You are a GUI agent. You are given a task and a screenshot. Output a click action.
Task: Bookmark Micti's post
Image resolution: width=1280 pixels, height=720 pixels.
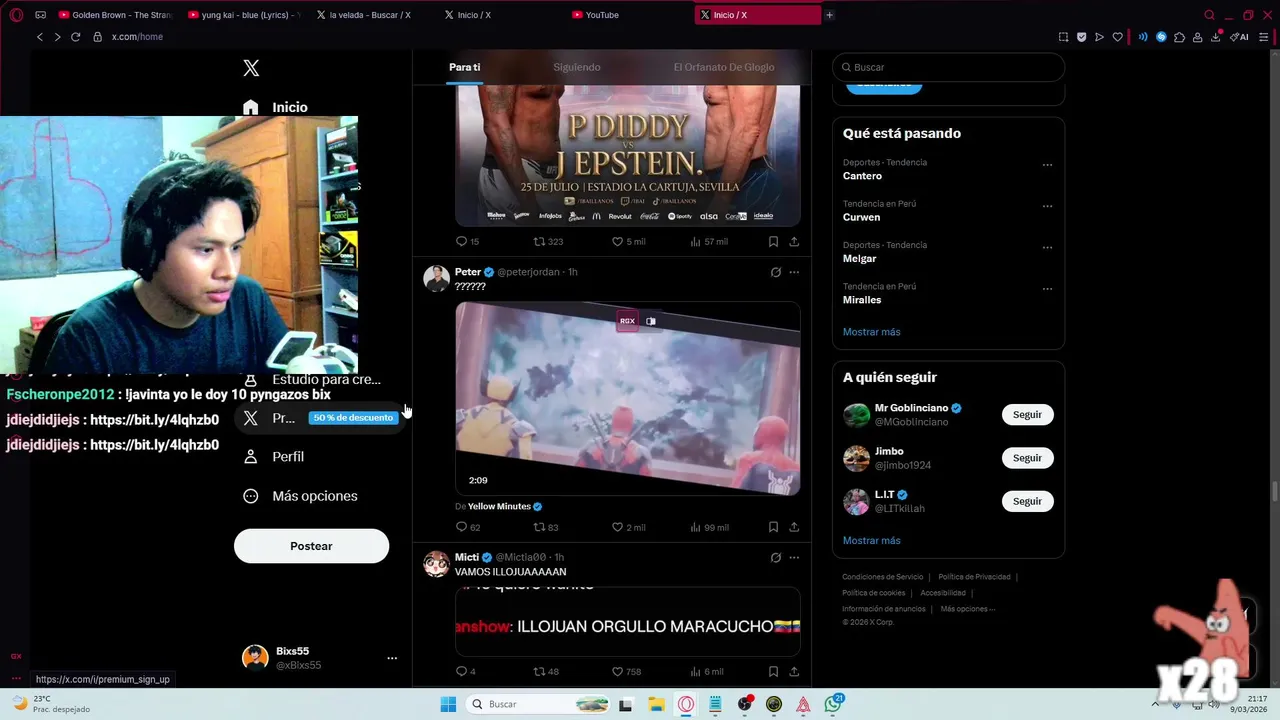pyautogui.click(x=773, y=672)
